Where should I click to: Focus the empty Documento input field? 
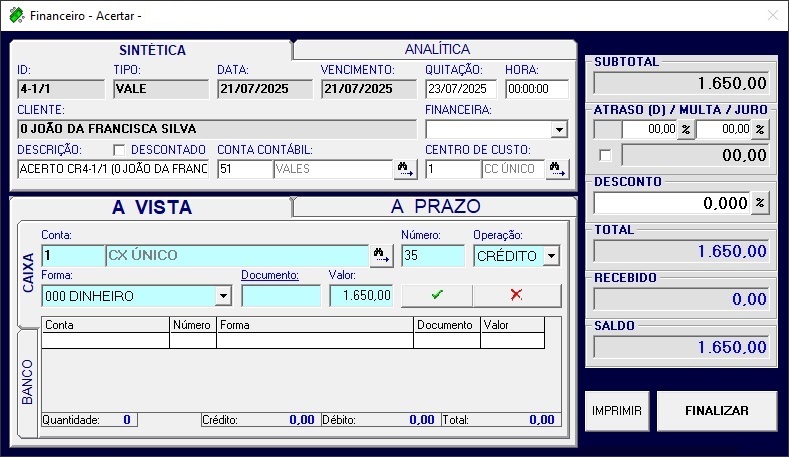pyautogui.click(x=281, y=296)
